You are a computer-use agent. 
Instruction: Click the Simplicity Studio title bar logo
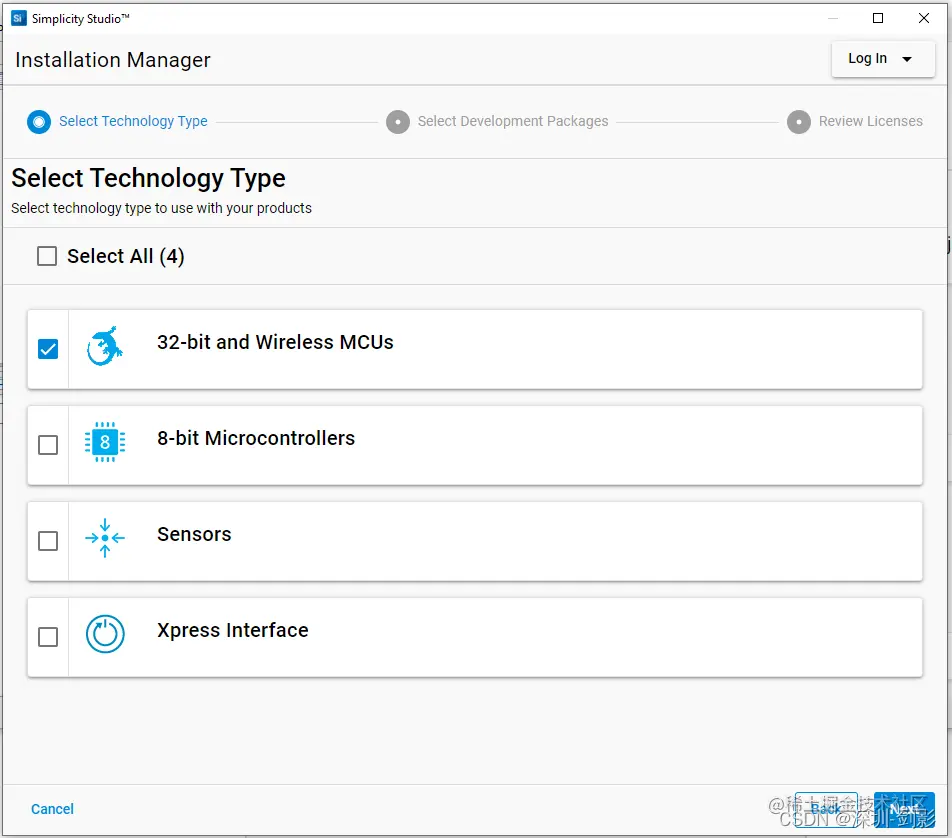tap(18, 18)
